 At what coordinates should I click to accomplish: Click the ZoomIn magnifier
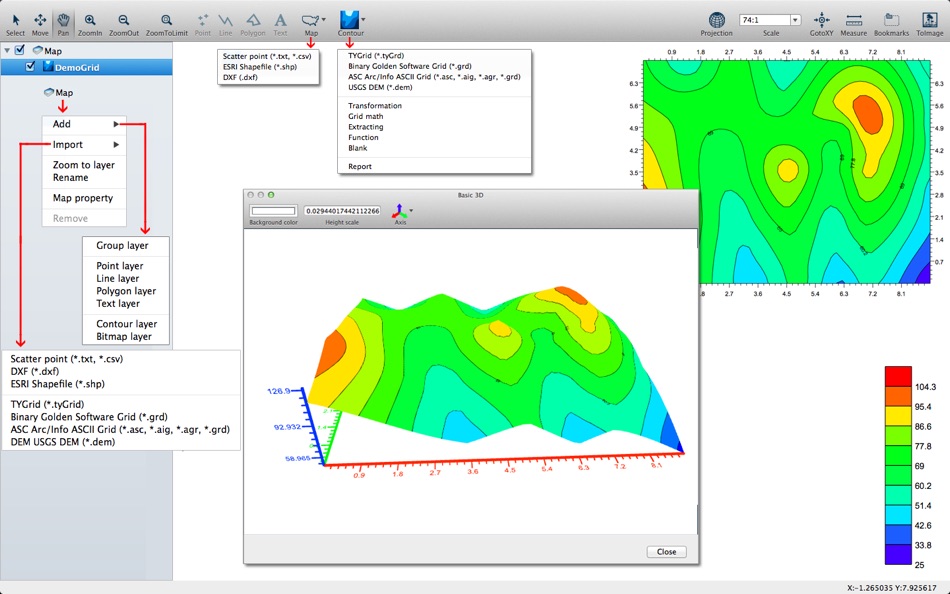(x=90, y=24)
